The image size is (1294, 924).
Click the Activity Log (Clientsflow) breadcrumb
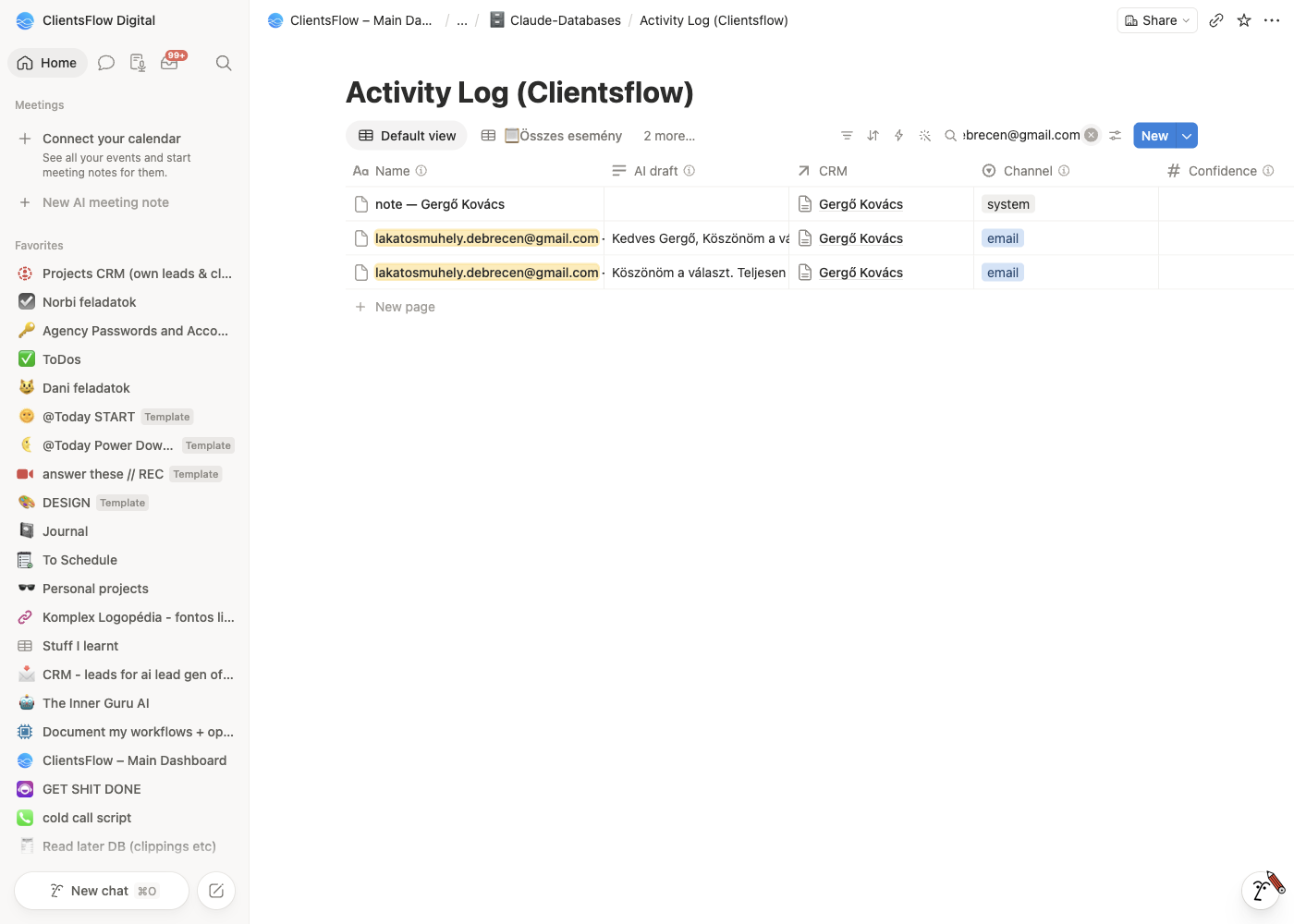(x=714, y=20)
